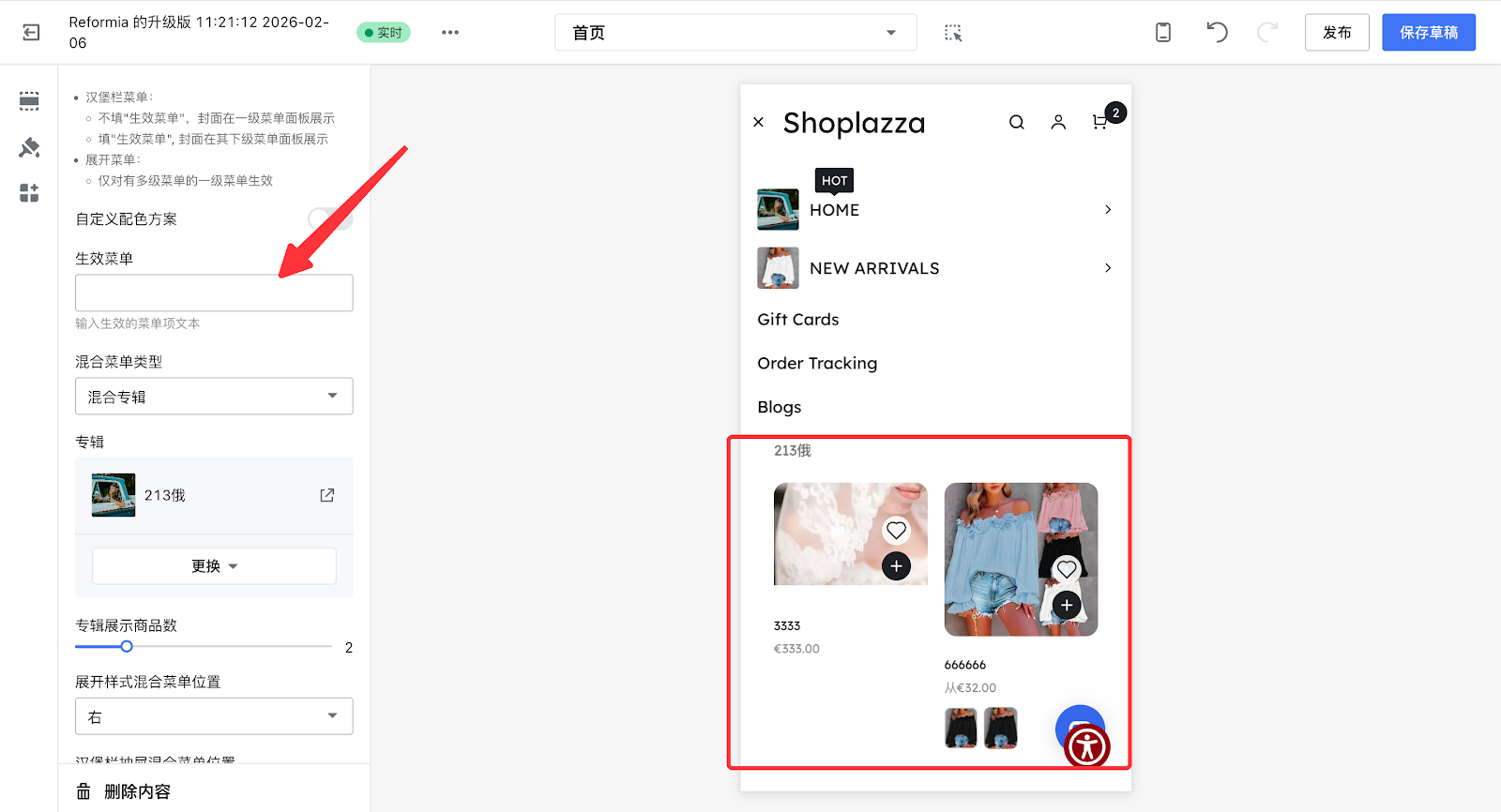Open external link for 213俄 collection

pos(326,495)
